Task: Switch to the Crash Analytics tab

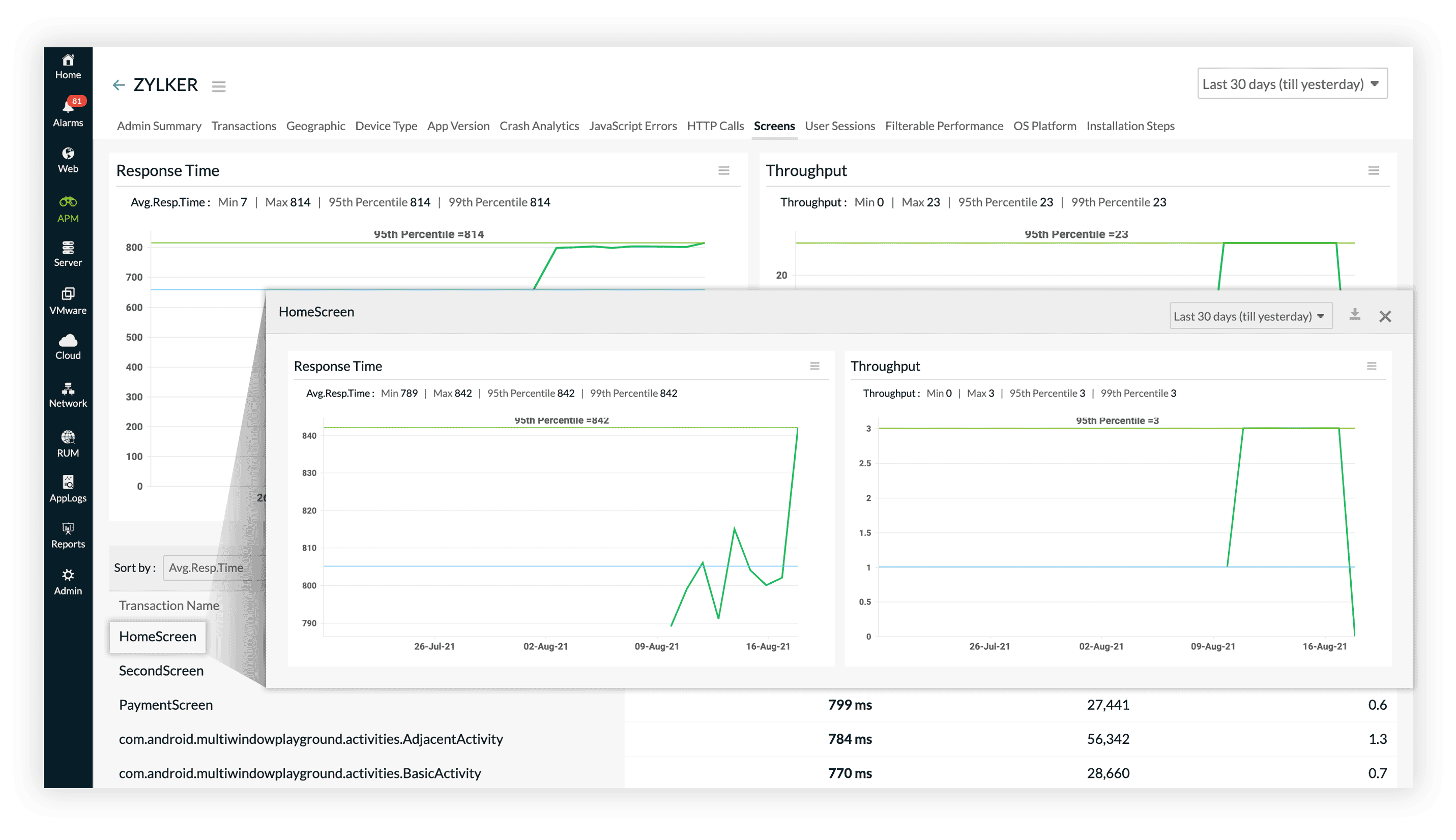Action: tap(539, 126)
